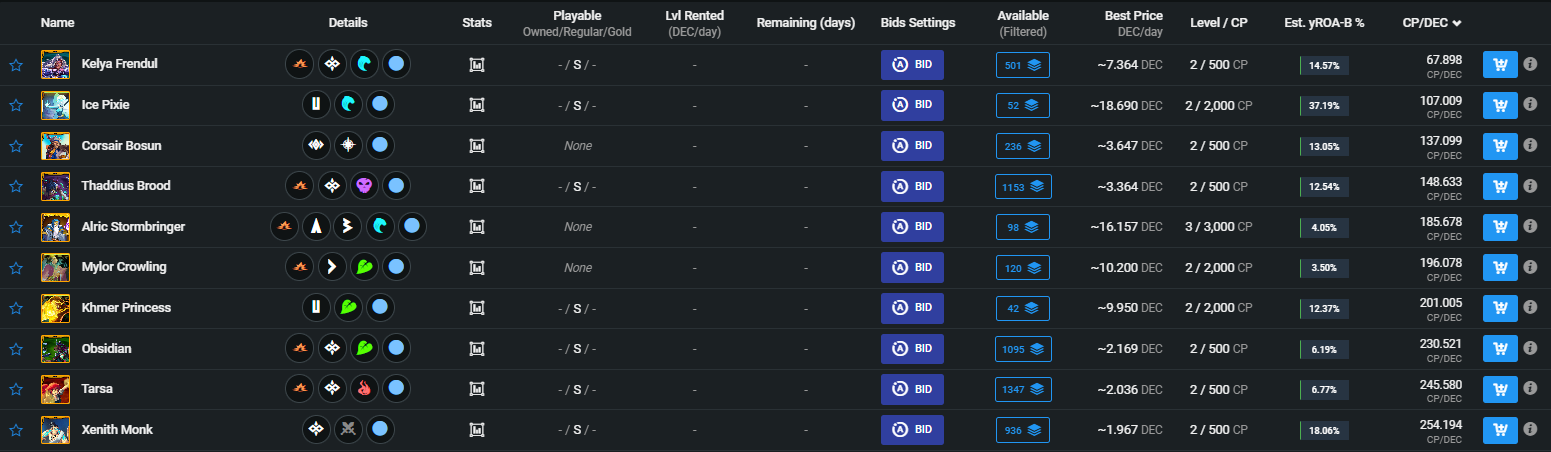
Task: Expand 1153 available listings for Thaddius Brood
Action: (x=1022, y=186)
